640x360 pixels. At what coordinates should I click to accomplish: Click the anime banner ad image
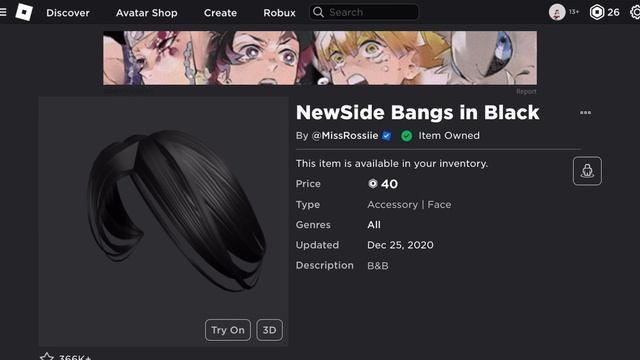click(320, 58)
